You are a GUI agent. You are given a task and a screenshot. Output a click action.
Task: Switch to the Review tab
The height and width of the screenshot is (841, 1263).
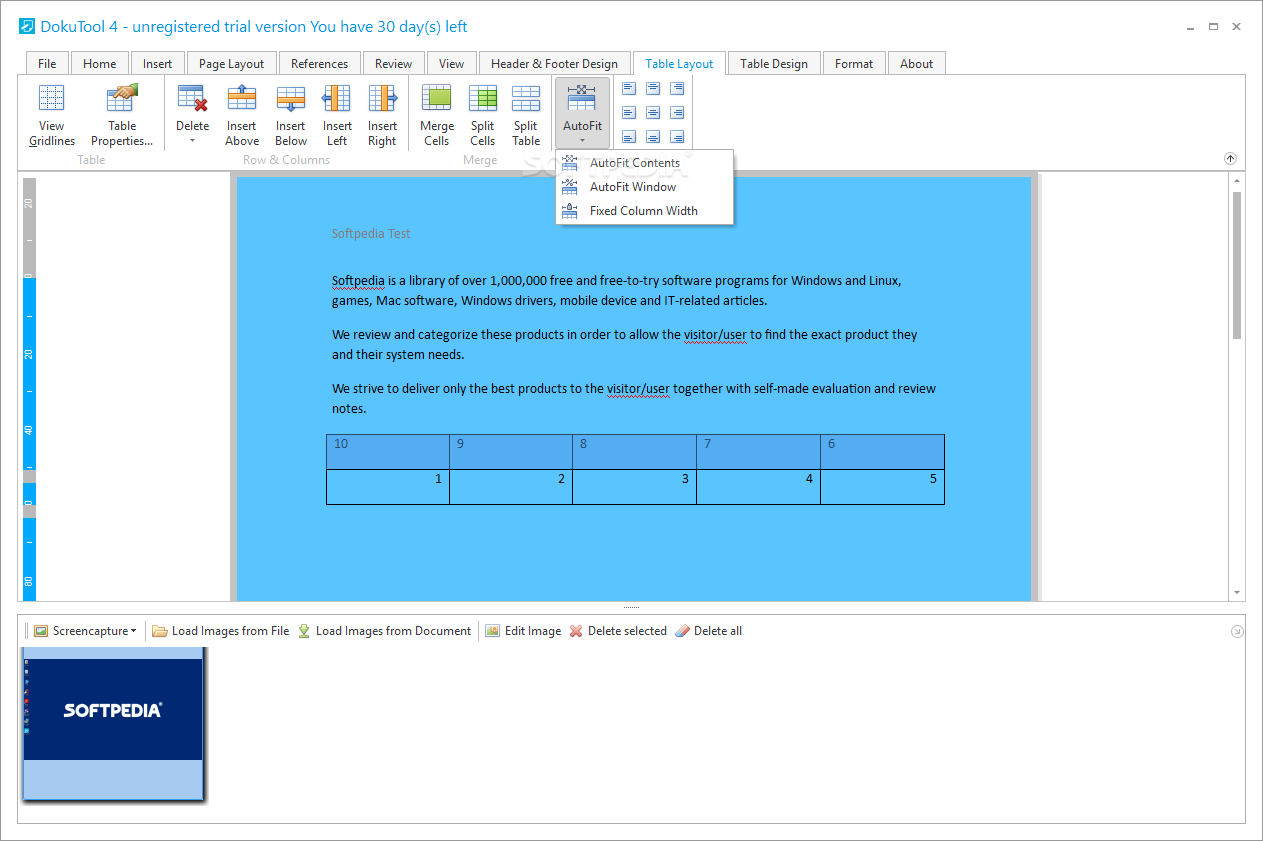[393, 63]
